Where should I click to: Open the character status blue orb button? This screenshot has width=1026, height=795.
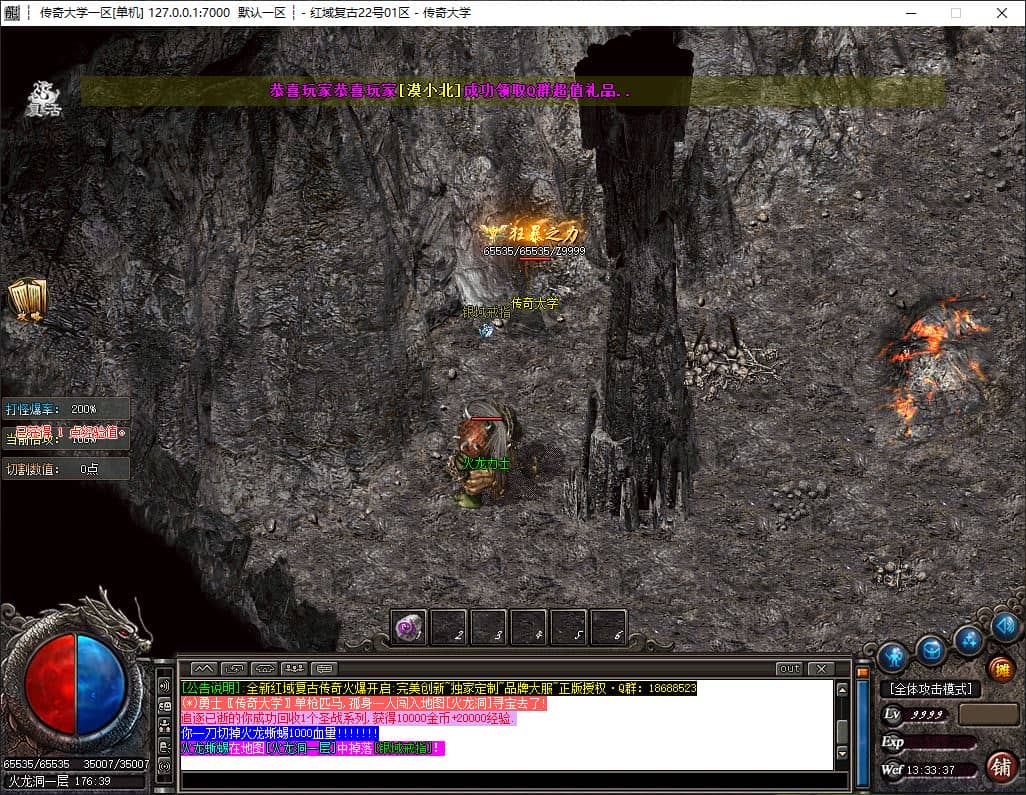(x=893, y=656)
